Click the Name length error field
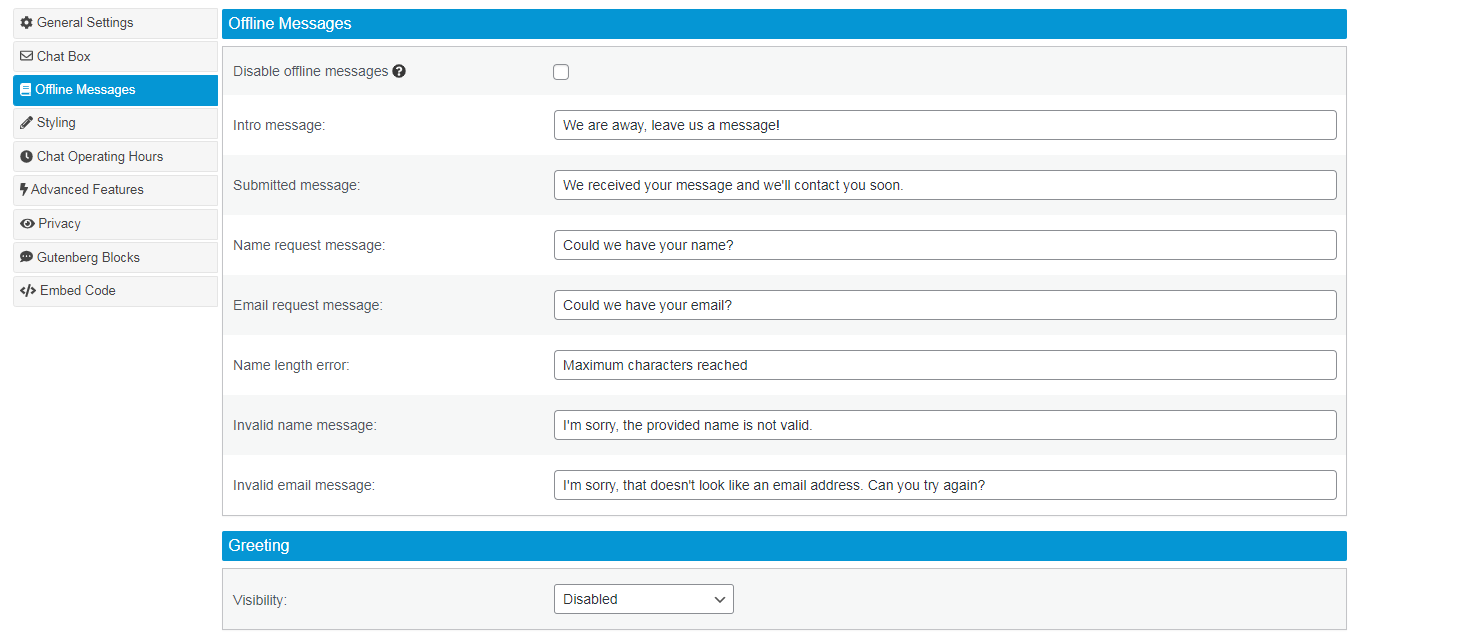Viewport: 1484px width, 640px height. [944, 365]
